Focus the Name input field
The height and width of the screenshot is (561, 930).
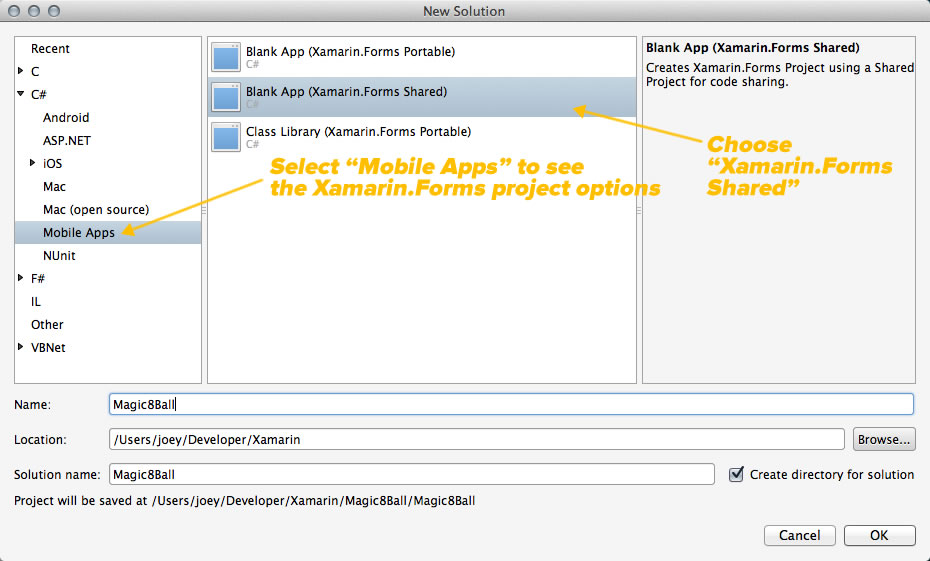(x=511, y=404)
